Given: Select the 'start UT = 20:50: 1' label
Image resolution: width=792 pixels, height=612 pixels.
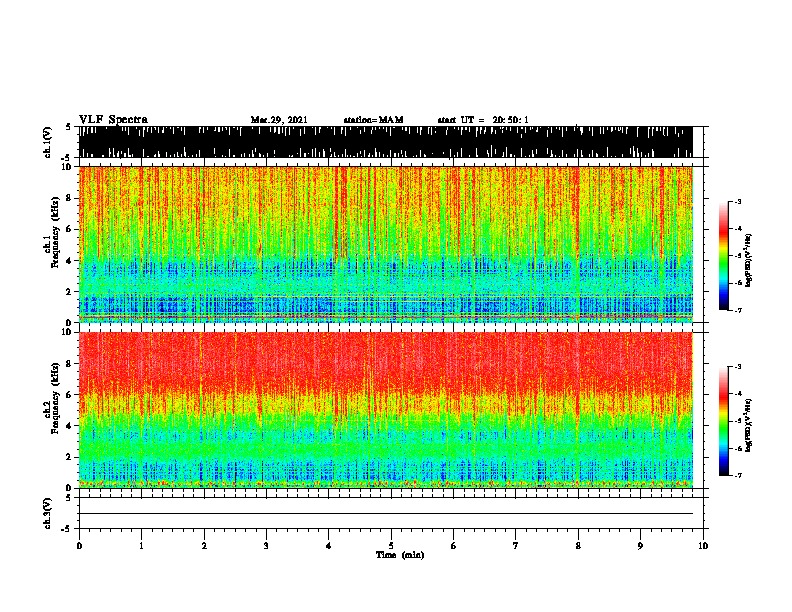Looking at the screenshot, I should 483,120.
